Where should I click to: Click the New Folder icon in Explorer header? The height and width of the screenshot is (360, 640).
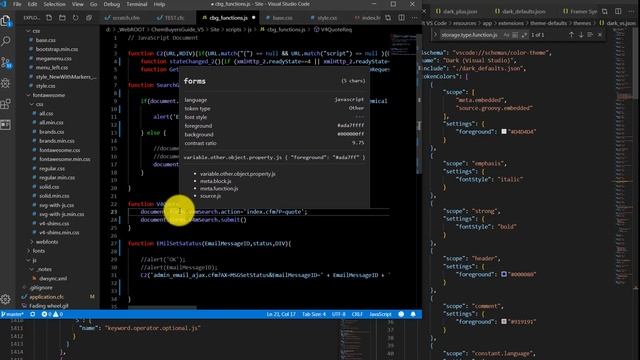point(62,18)
